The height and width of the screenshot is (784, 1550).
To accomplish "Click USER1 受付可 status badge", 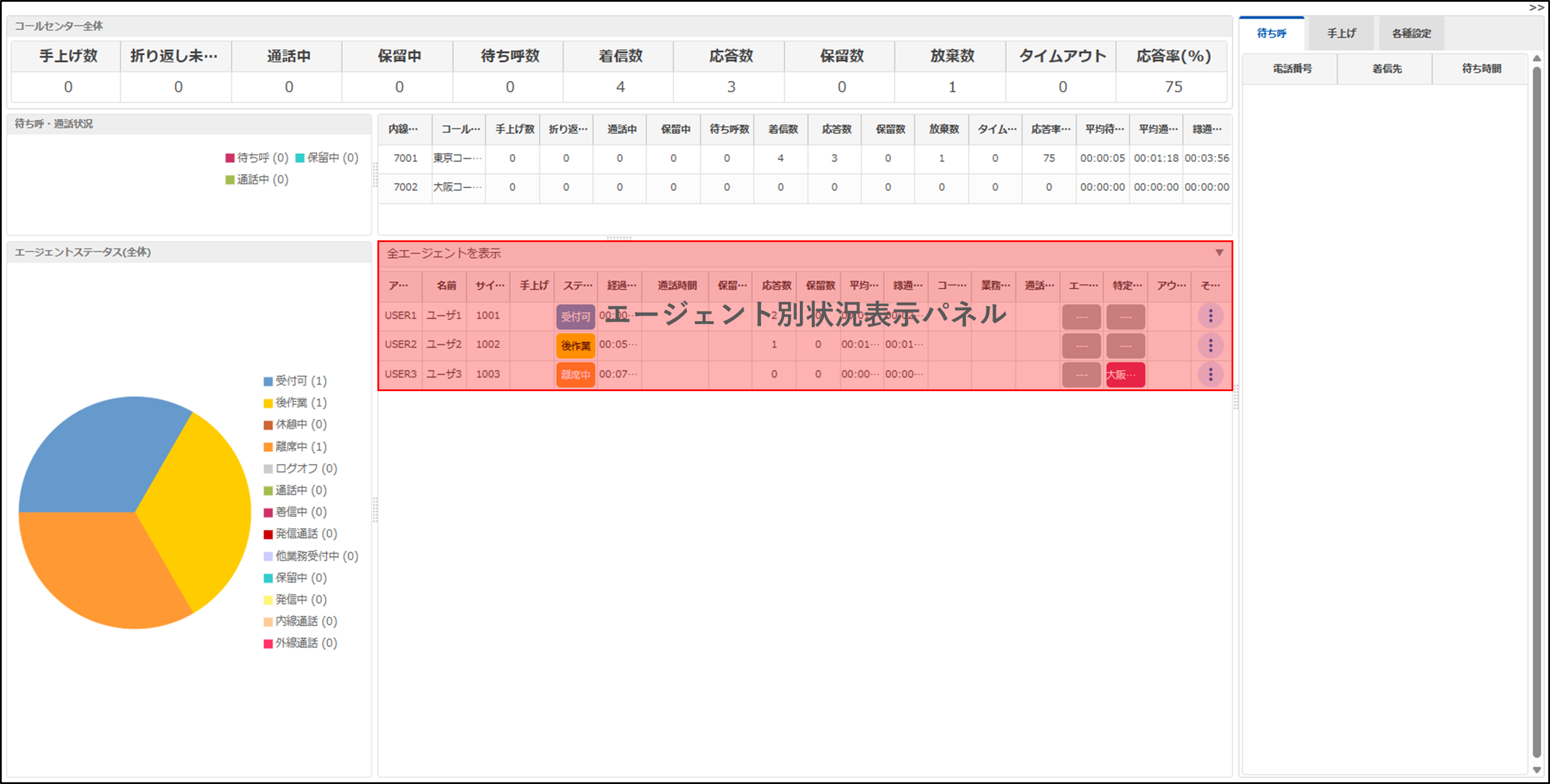I will pos(575,317).
